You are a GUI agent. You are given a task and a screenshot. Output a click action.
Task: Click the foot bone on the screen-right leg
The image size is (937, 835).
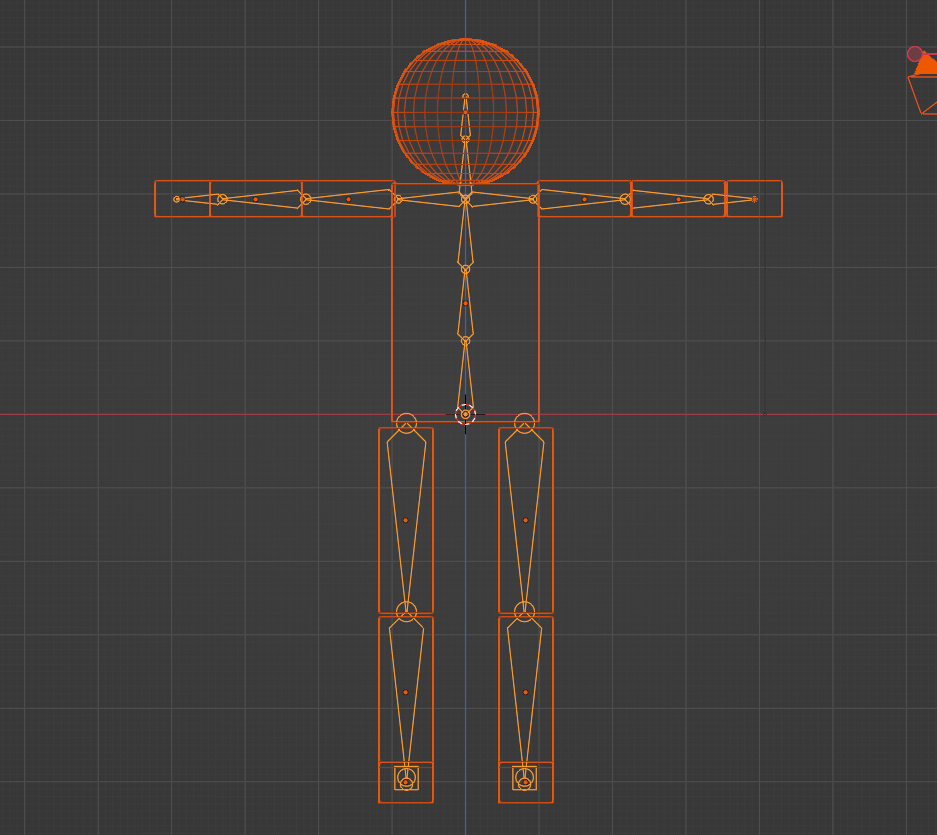tap(524, 777)
